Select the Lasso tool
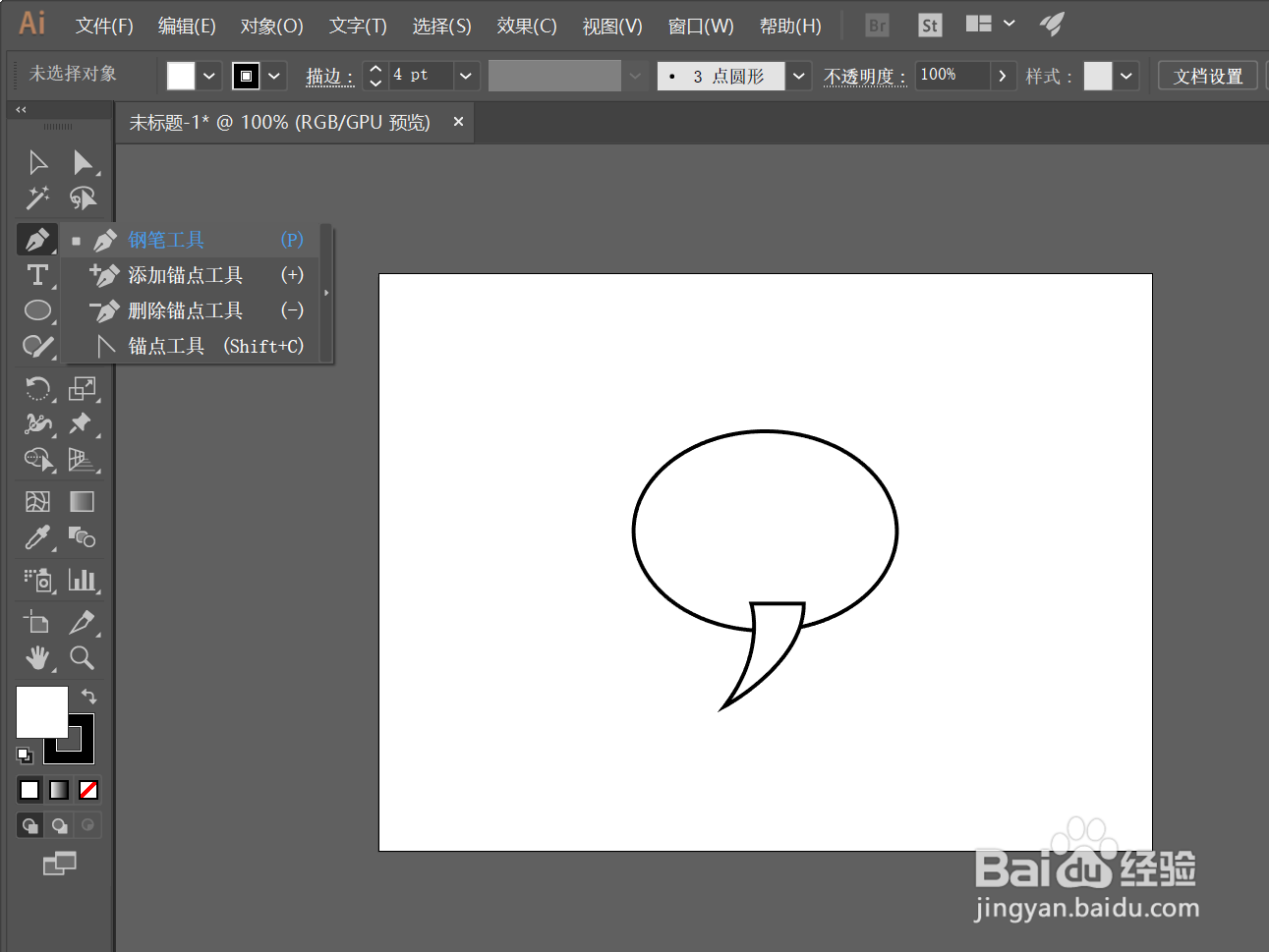Screen dimensions: 1269x952 [x=83, y=197]
